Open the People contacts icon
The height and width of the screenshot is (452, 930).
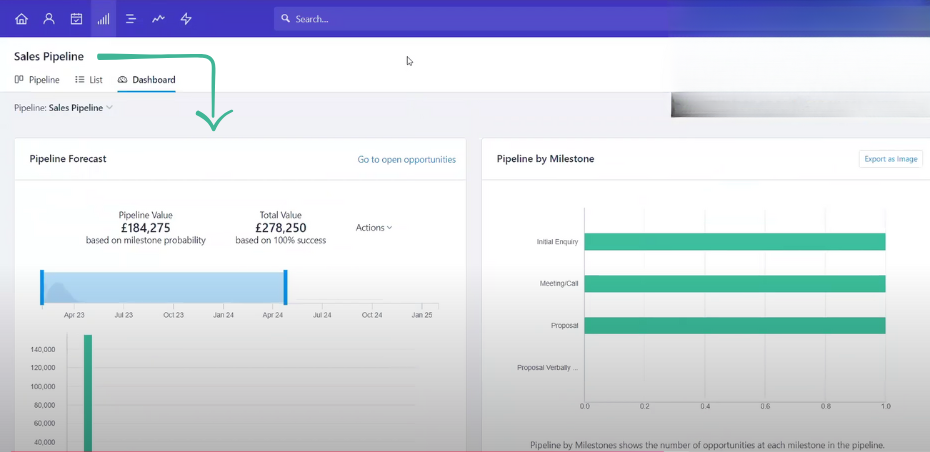point(49,18)
